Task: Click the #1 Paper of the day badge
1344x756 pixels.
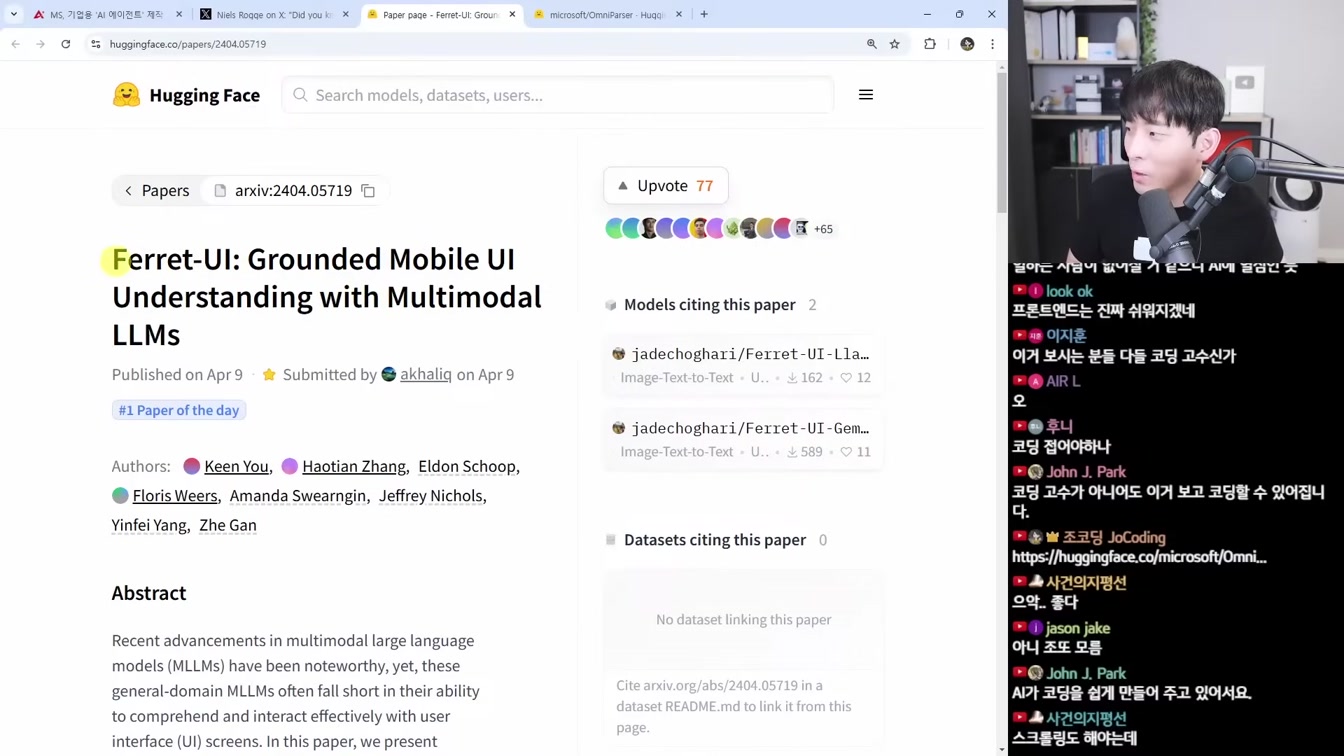Action: pyautogui.click(x=179, y=410)
